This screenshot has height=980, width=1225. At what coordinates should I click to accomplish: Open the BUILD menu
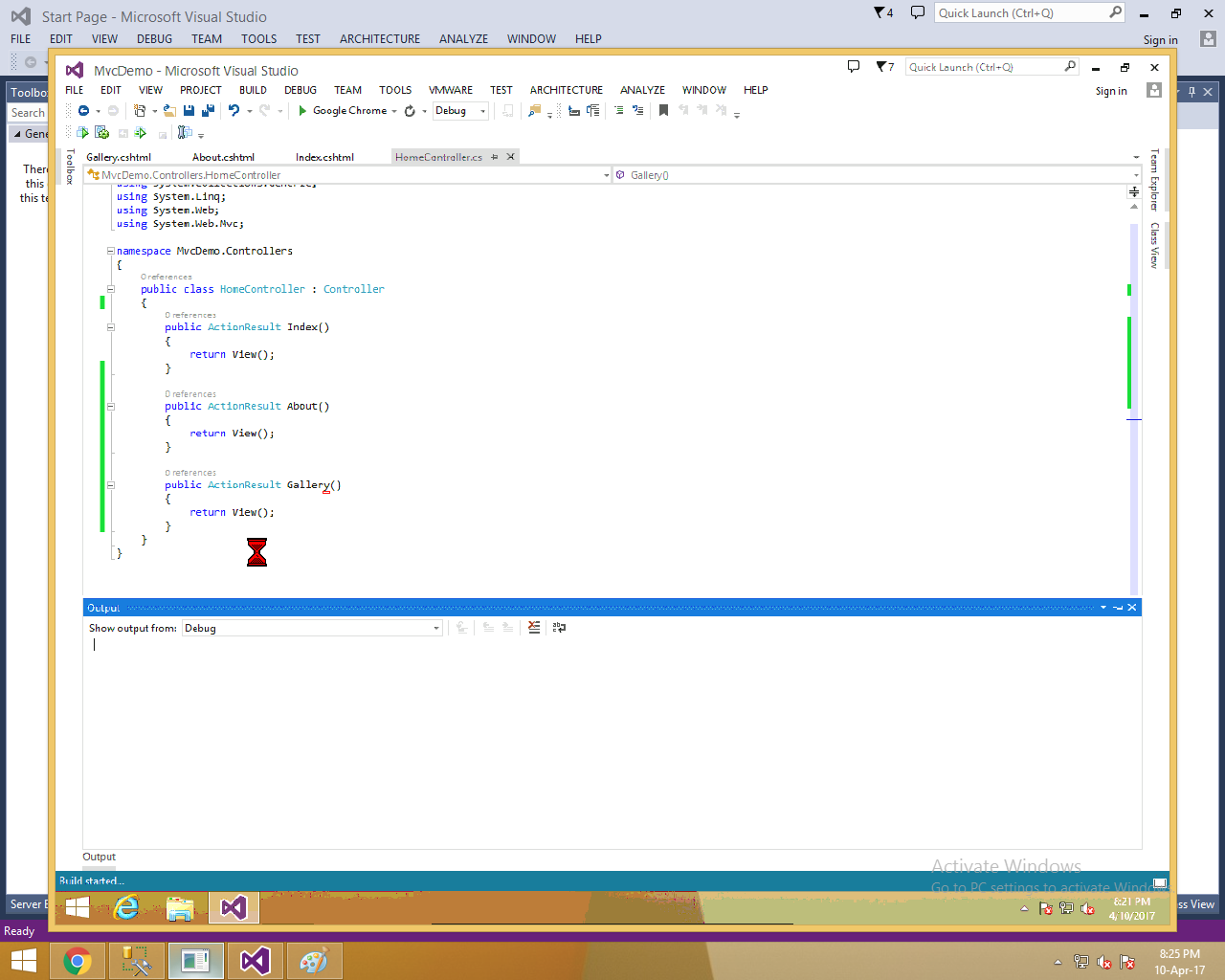point(253,89)
